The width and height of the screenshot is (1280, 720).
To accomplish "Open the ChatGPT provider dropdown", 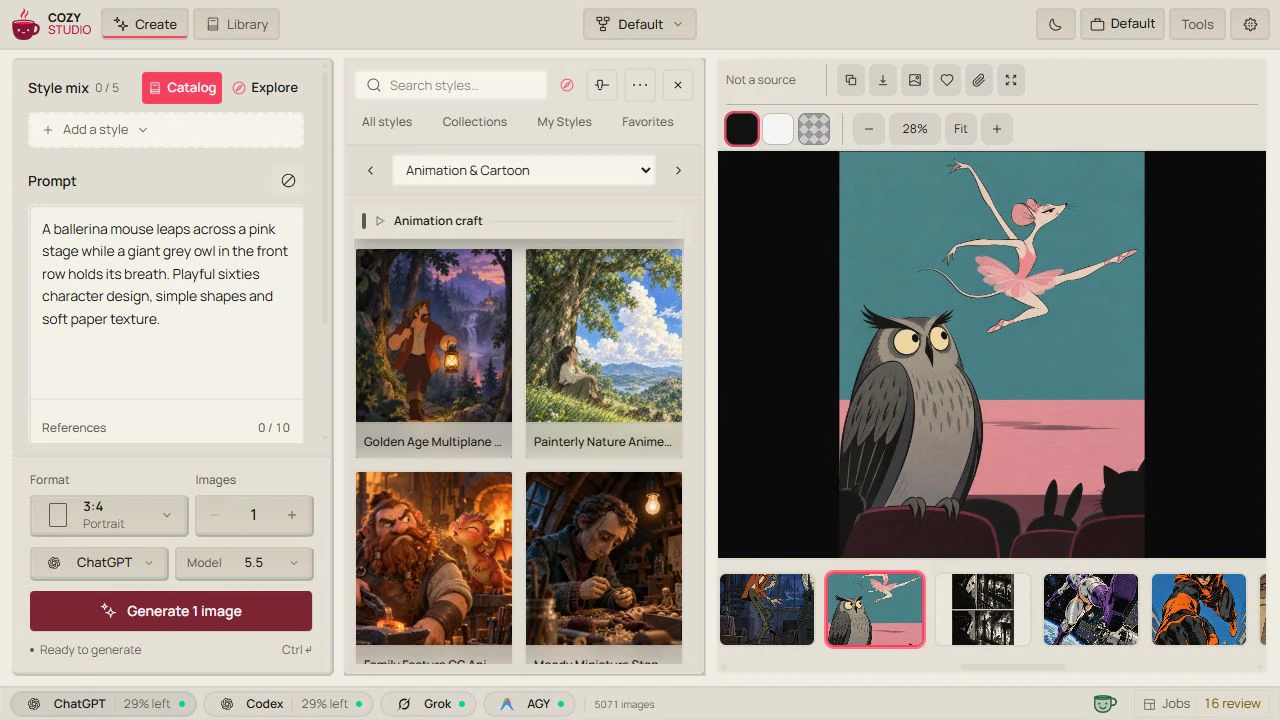I will pos(99,563).
